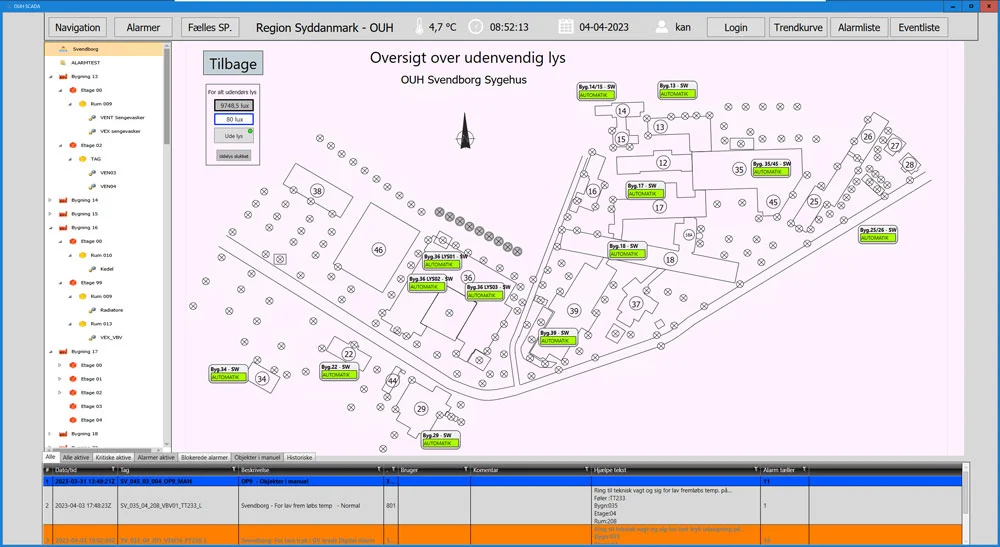Open the Eventliste button
The width and height of the screenshot is (1000, 547).
click(919, 27)
